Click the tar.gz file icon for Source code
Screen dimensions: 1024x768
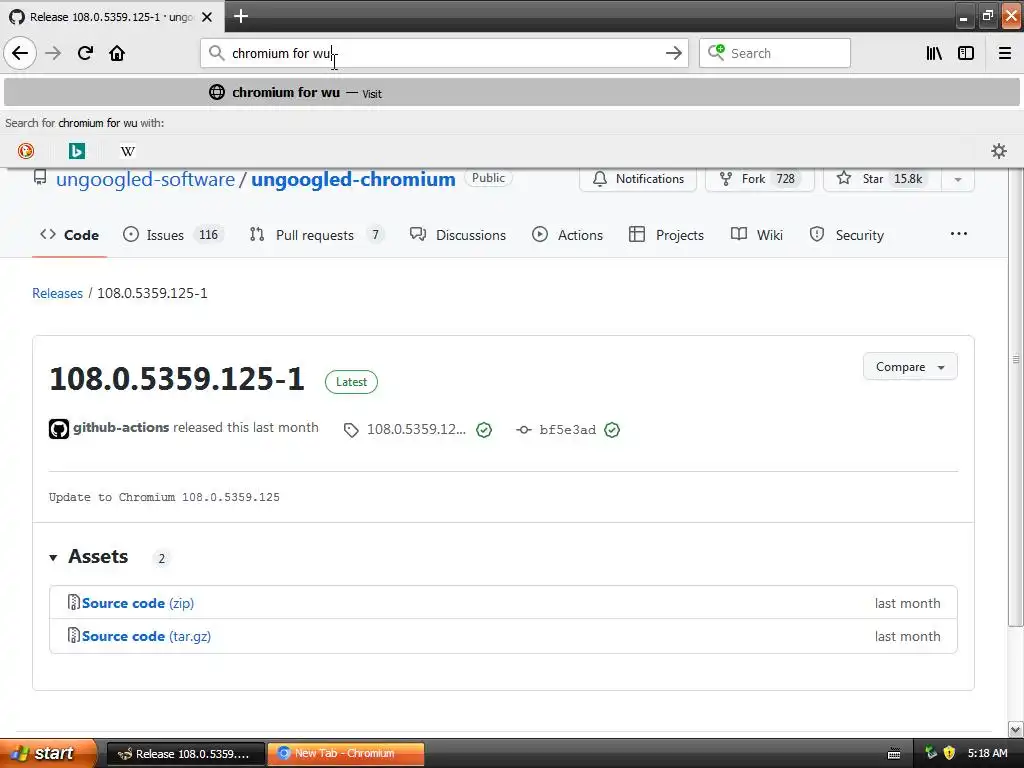(x=74, y=635)
